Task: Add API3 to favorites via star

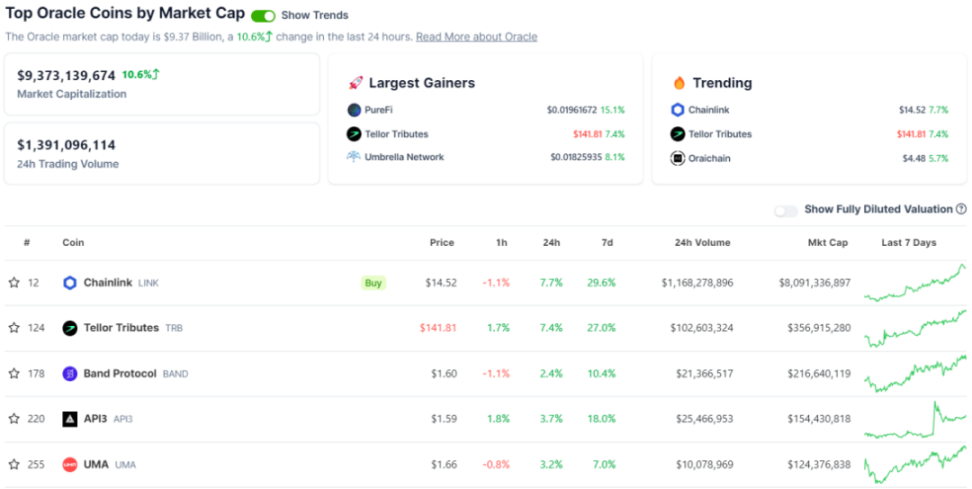Action: pyautogui.click(x=14, y=419)
